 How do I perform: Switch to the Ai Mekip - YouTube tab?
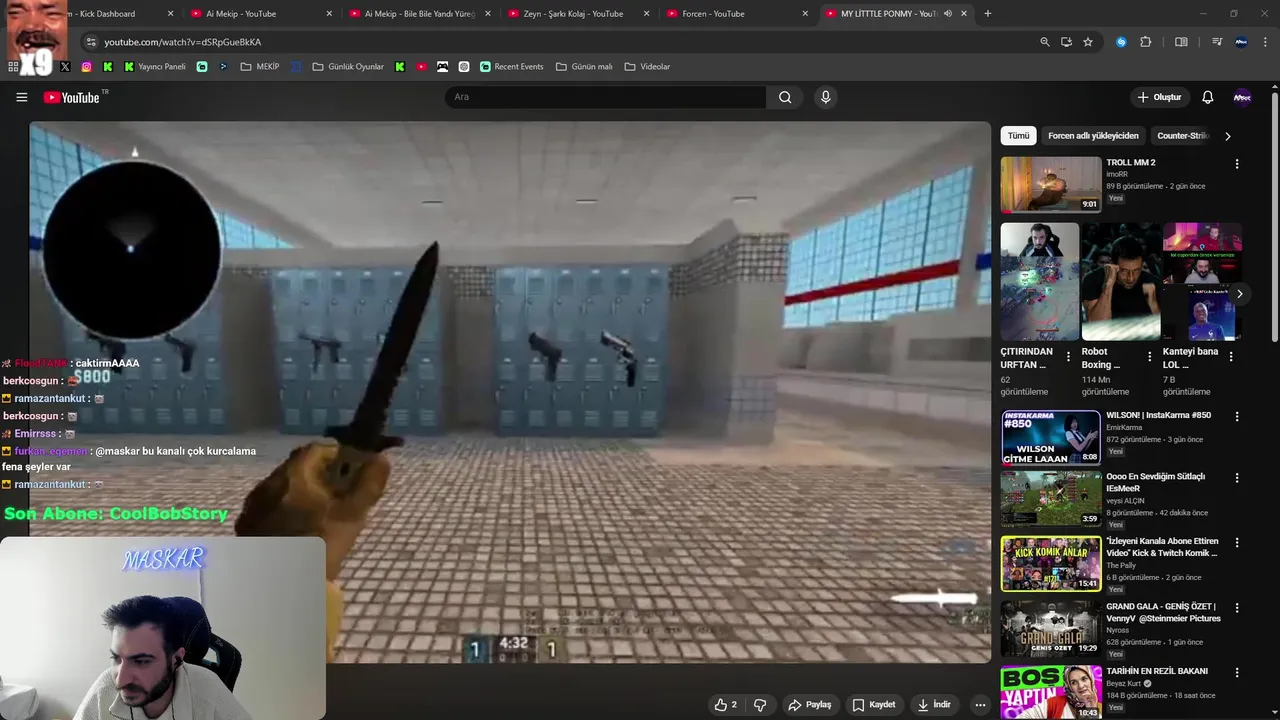(260, 14)
